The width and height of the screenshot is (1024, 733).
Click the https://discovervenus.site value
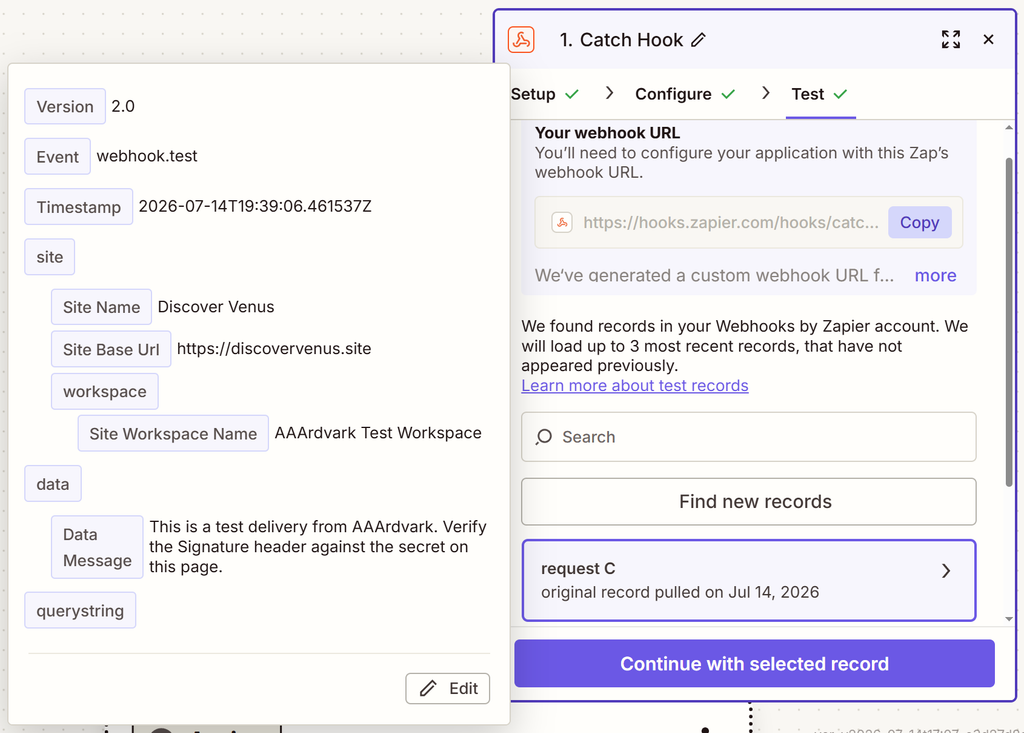pos(274,349)
